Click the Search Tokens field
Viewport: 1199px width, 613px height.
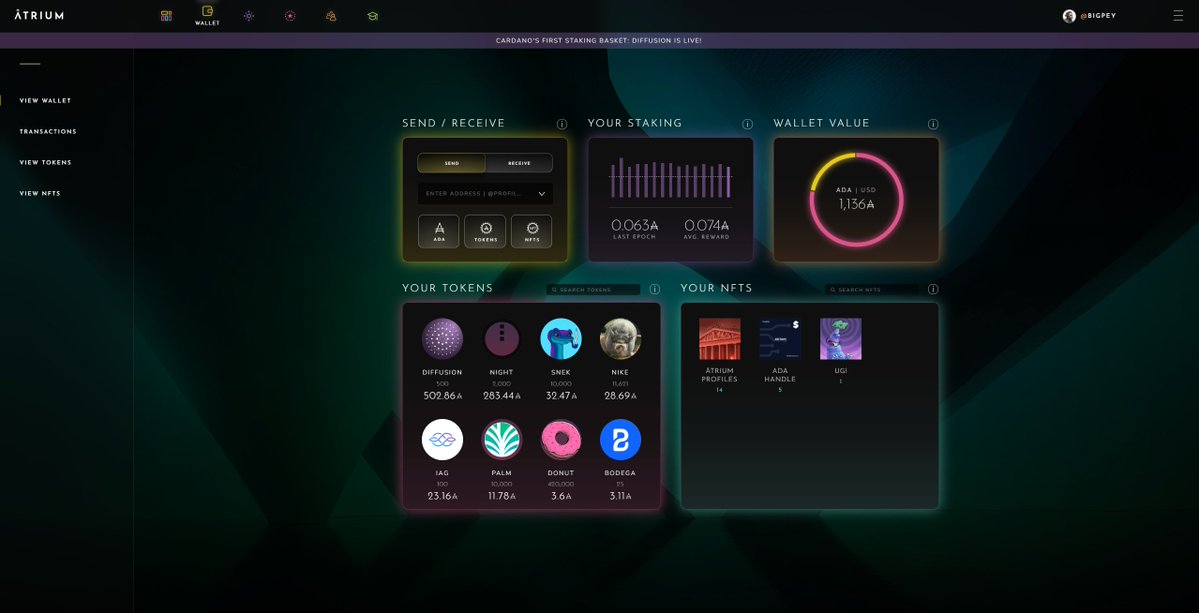(x=593, y=290)
